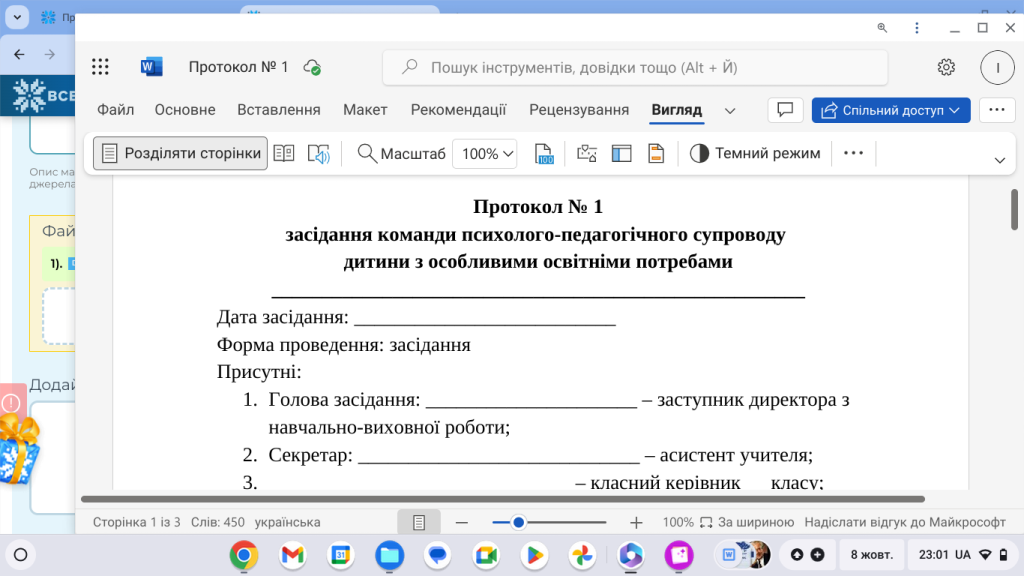Open Word settings gear
The height and width of the screenshot is (576, 1024).
click(946, 67)
